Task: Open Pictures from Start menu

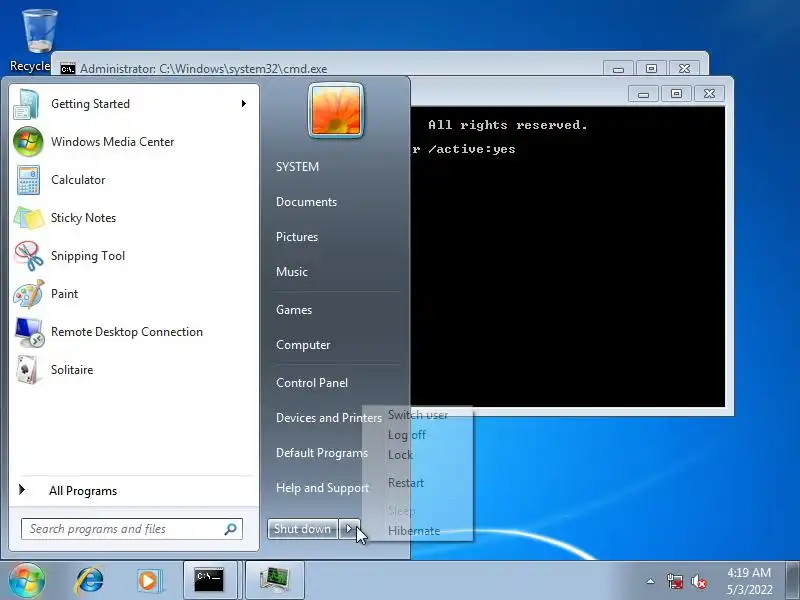Action: (297, 237)
